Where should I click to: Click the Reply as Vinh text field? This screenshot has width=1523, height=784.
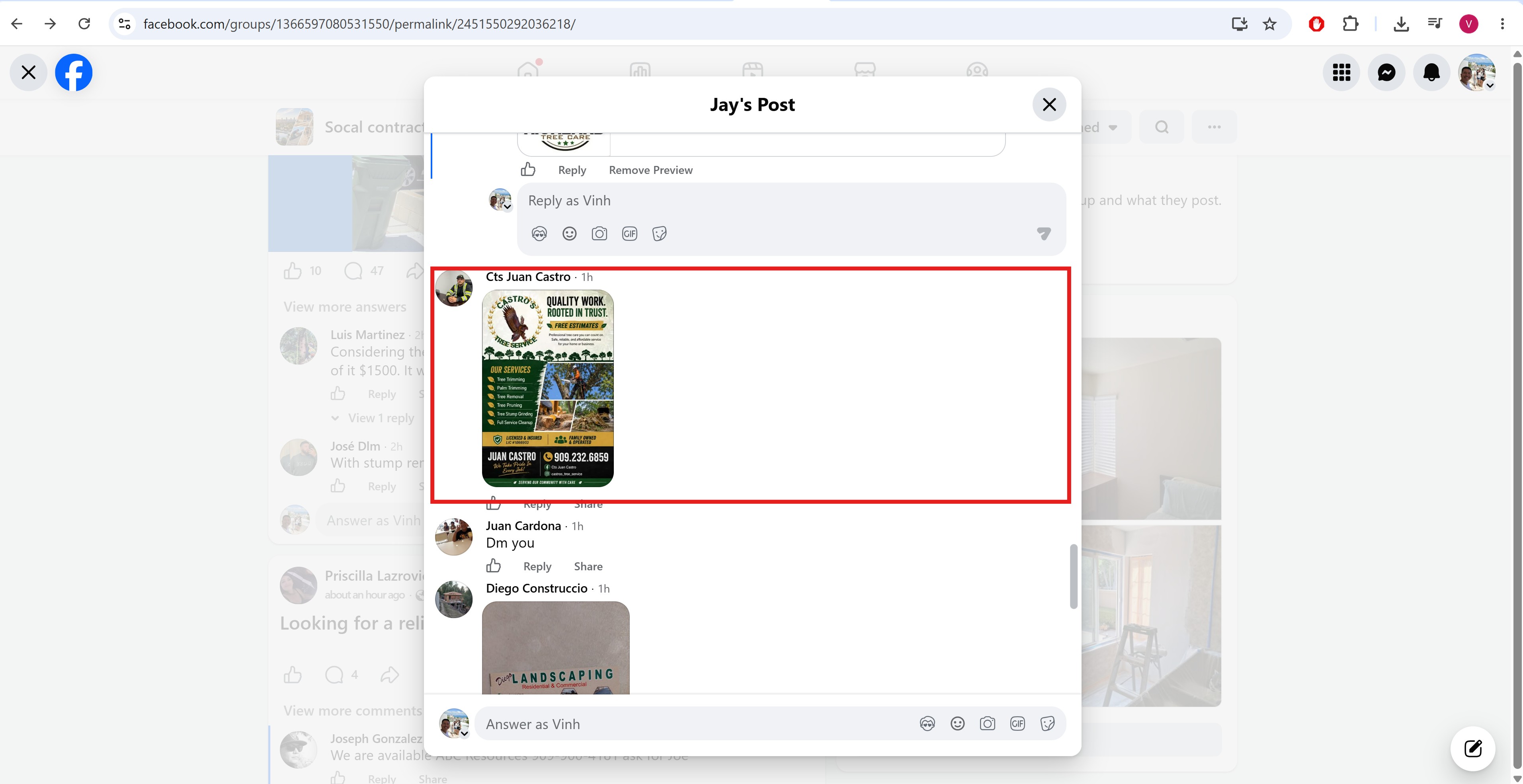[791, 201]
